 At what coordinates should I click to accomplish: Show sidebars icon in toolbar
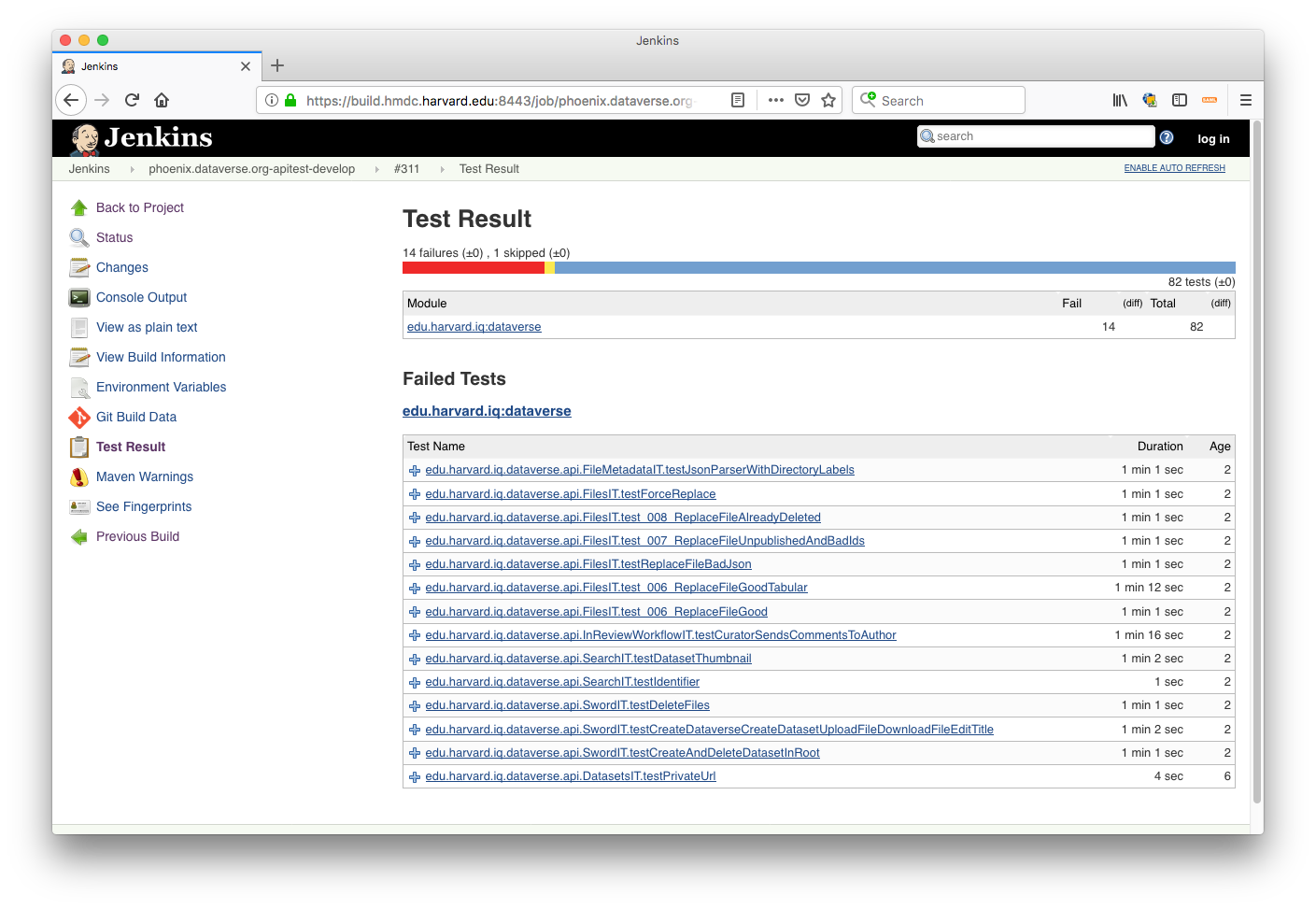pyautogui.click(x=1180, y=100)
